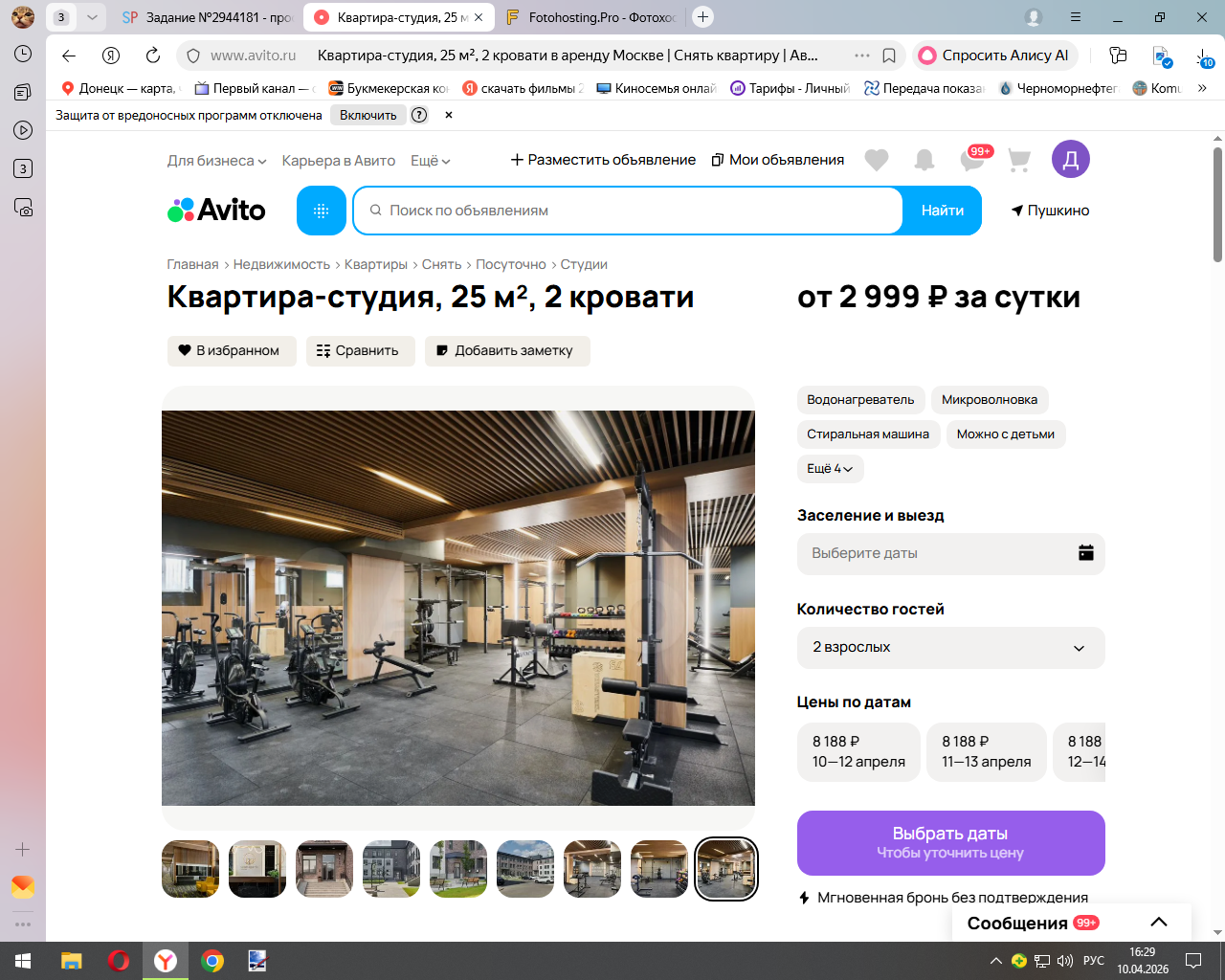The width and height of the screenshot is (1225, 980).
Task: Switch to the Fotohosting.Pro browser tab
Action: 590,17
